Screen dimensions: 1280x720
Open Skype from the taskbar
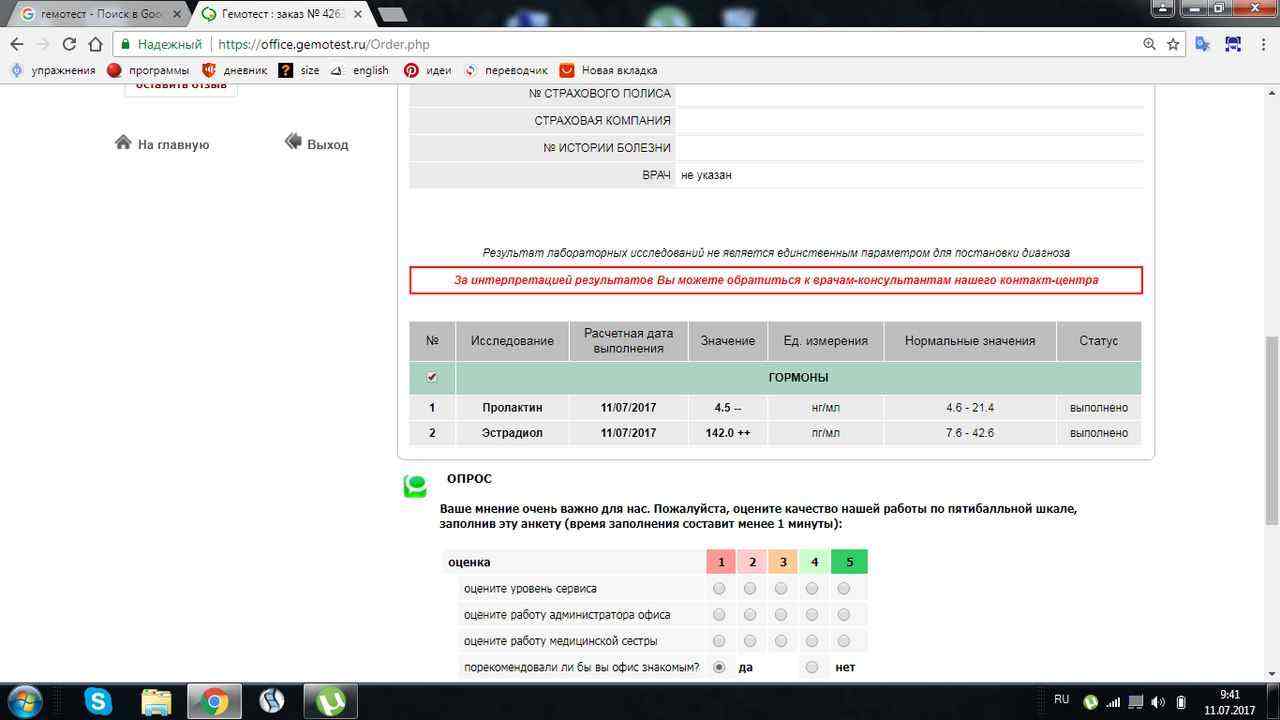(x=98, y=701)
